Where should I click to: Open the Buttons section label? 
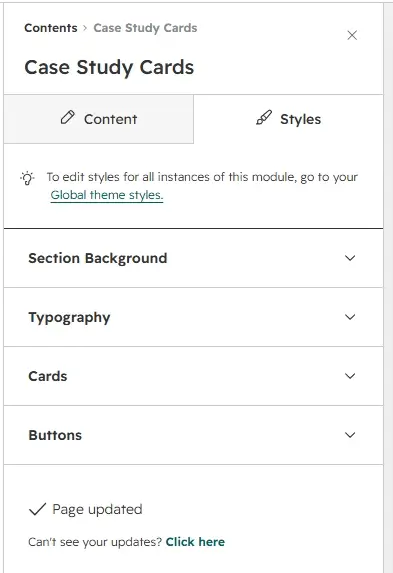(55, 435)
